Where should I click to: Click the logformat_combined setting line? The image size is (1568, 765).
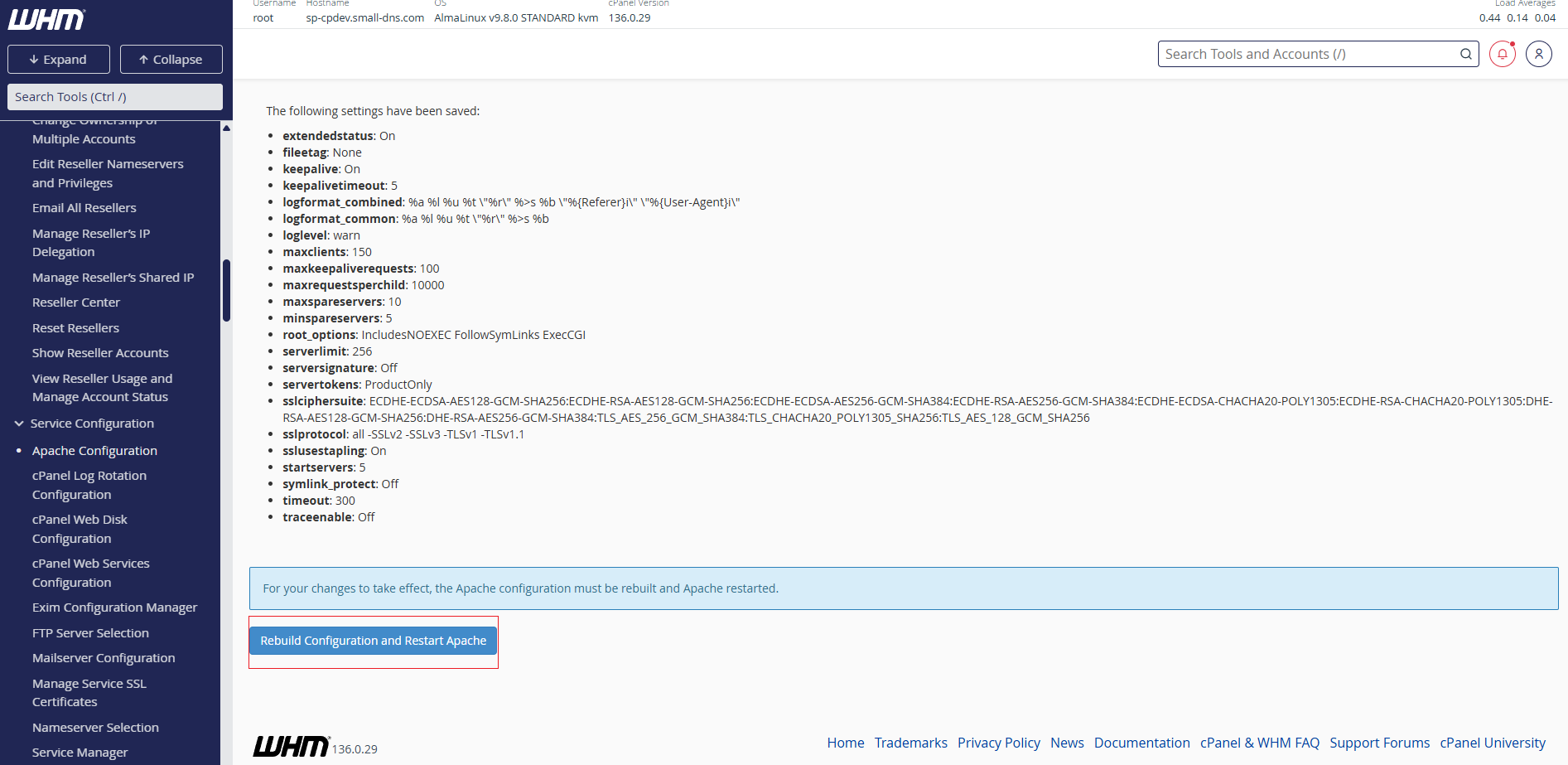pos(511,202)
